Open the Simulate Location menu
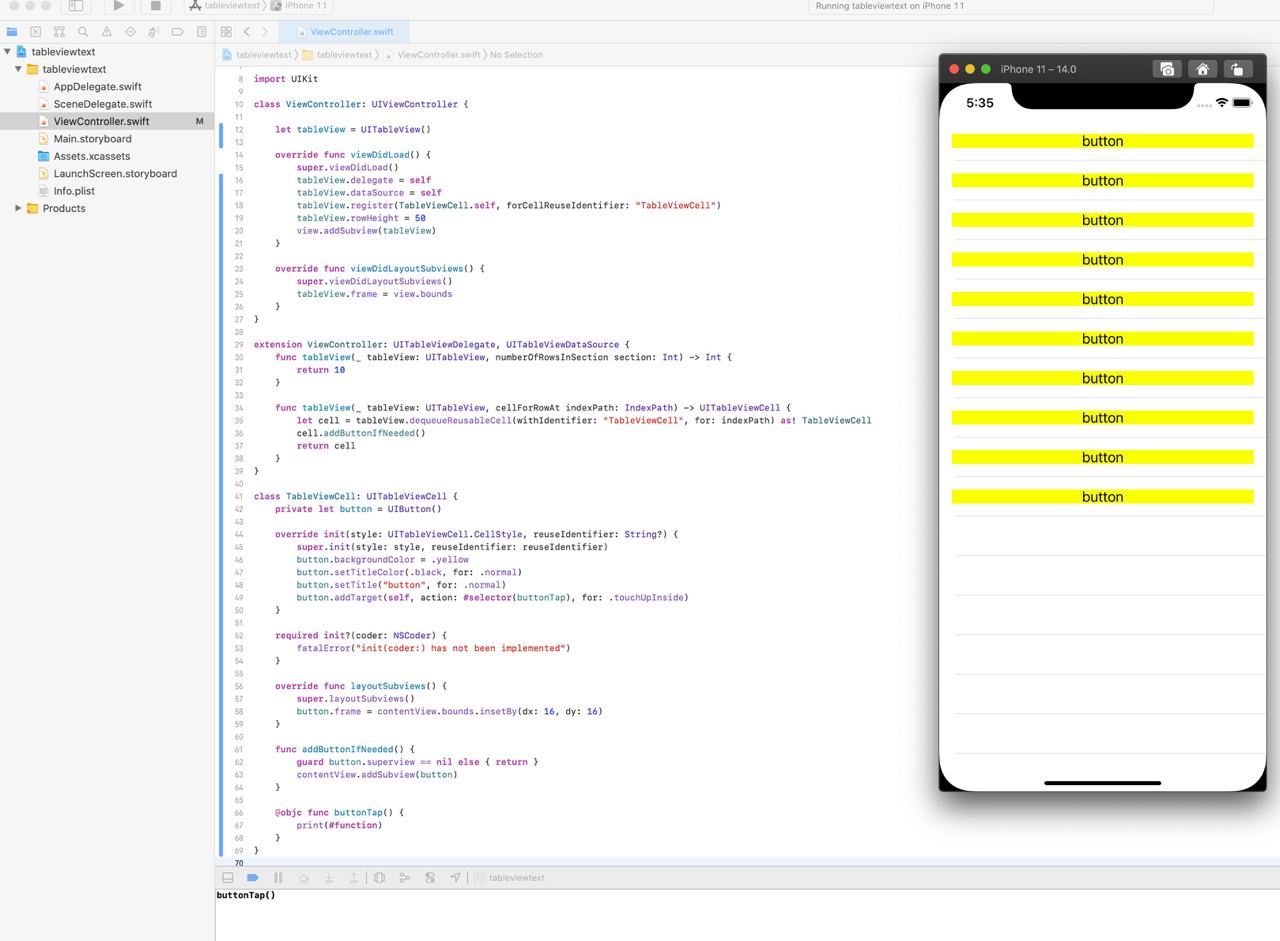Screen dimensions: 1280x941 click(455, 878)
